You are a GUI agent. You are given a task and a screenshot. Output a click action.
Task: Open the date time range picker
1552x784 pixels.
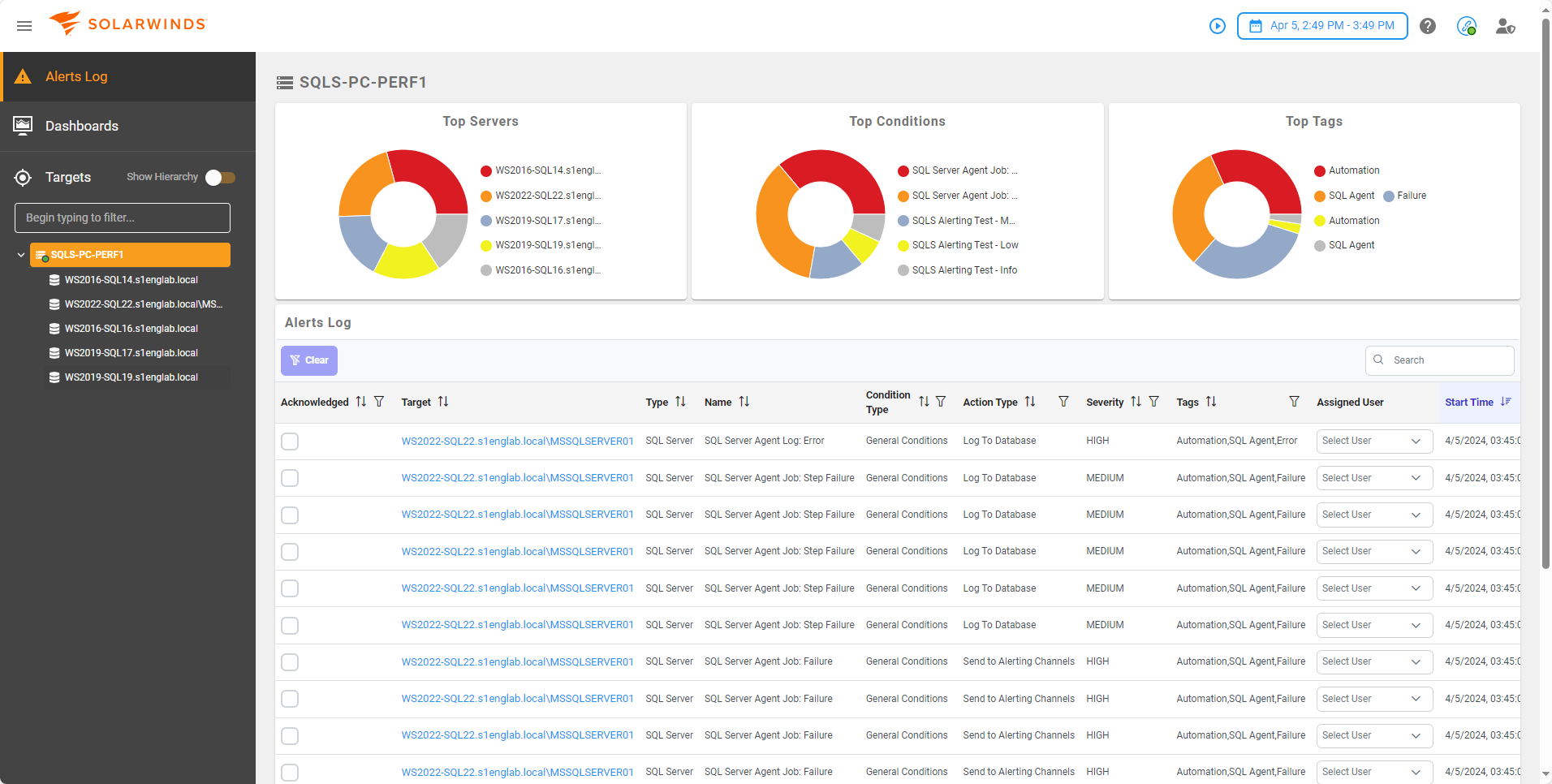point(1321,26)
